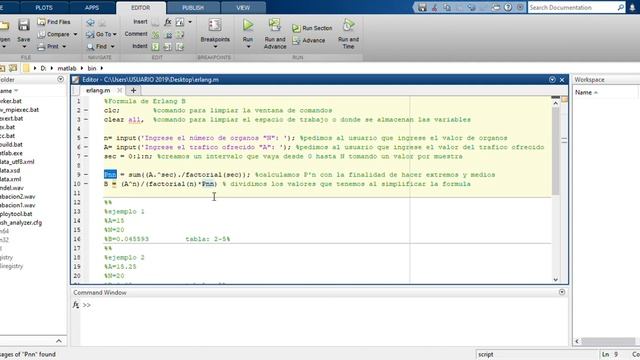Click the Save icon in the ribbon
640x360 pixels.
(24, 25)
